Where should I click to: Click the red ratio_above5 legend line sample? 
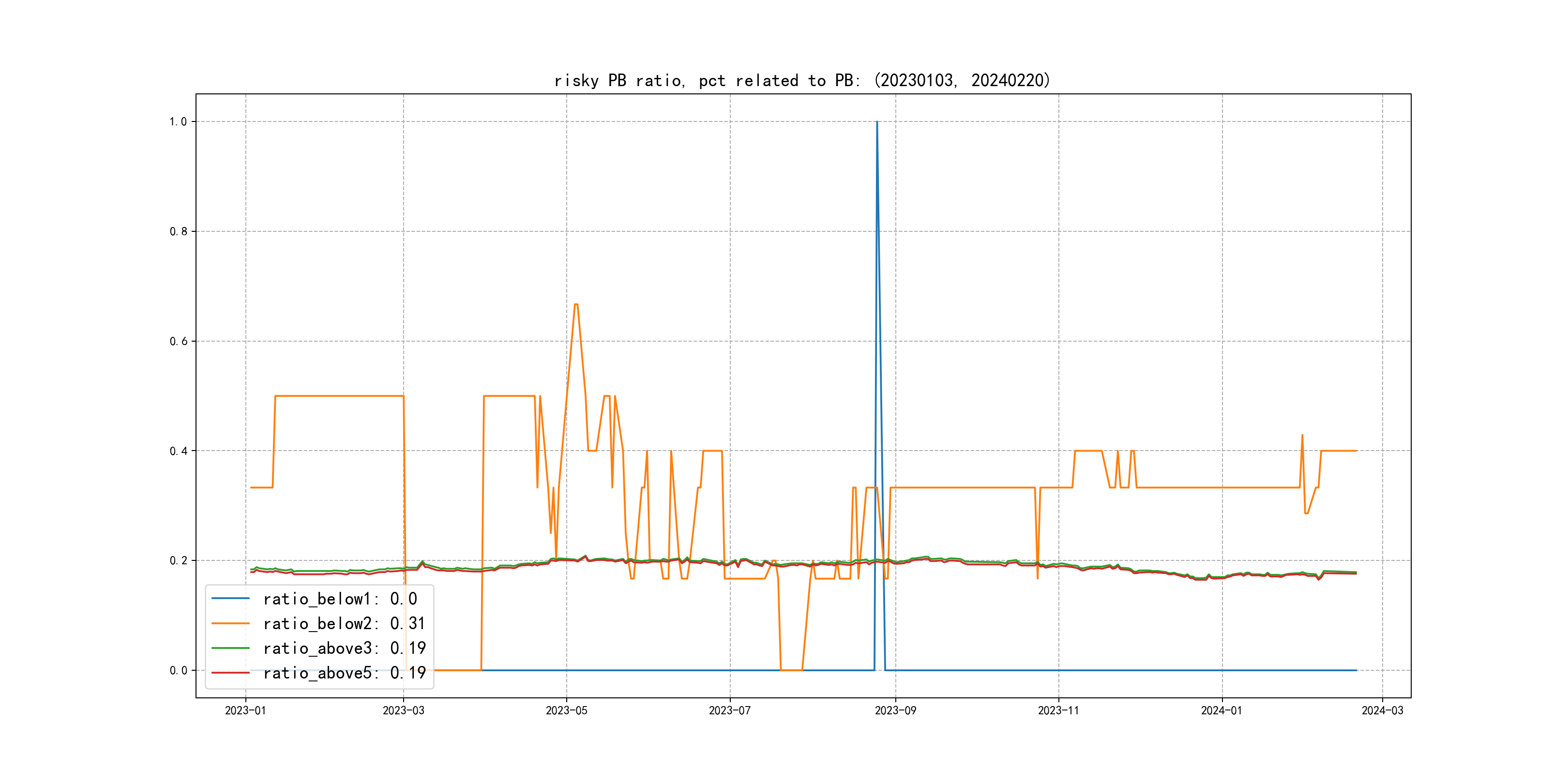pos(230,673)
